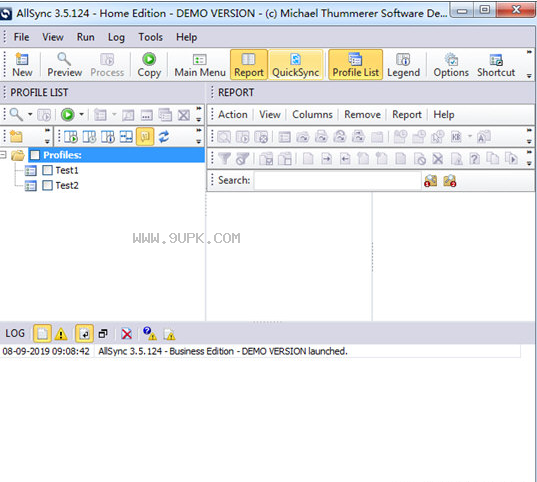The height and width of the screenshot is (482, 537).
Task: Expand overflow of Report icon toolbar first row
Action: [x=529, y=136]
